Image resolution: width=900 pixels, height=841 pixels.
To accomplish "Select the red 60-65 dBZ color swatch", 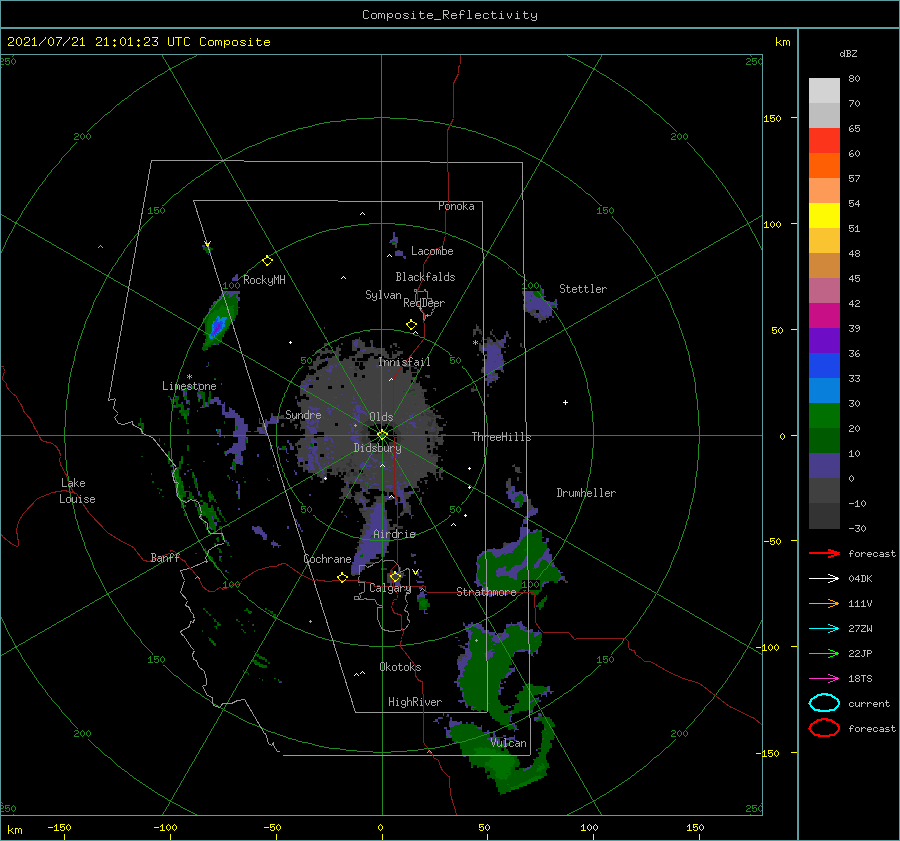I will coord(824,141).
